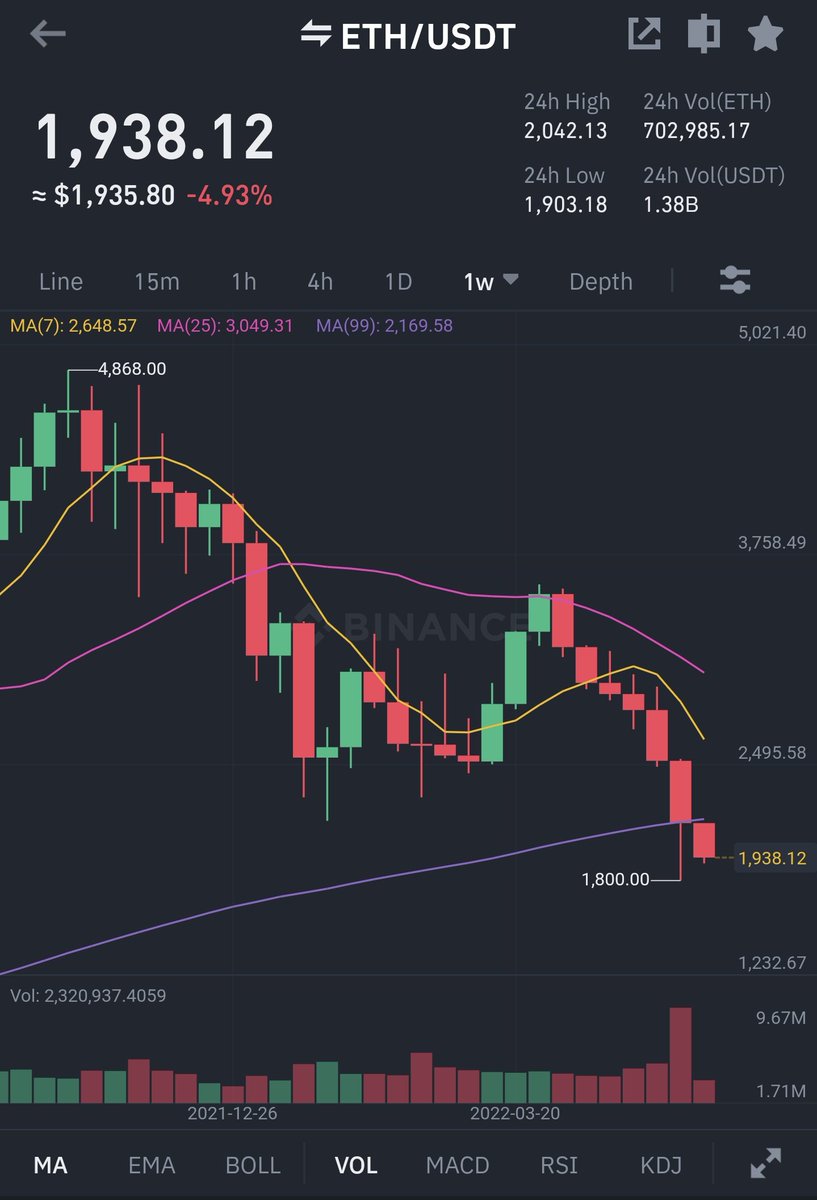Viewport: 817px width, 1200px height.
Task: Tap the ≈ $1,935.80 value
Action: point(104,196)
